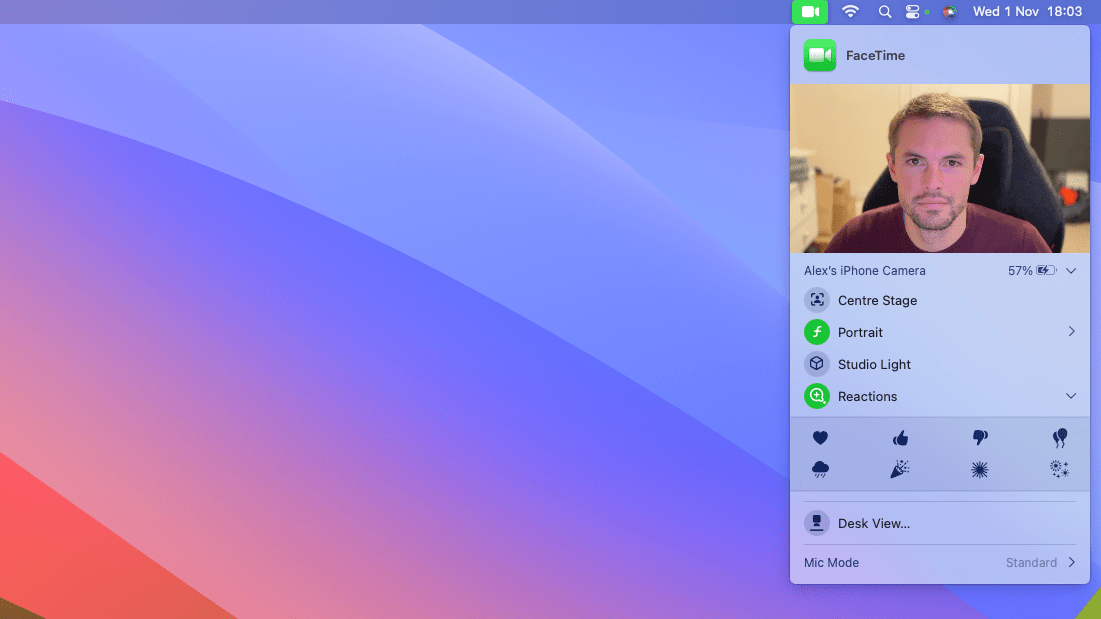Click the green FaceTime camera menu bar icon
Screen dimensions: 1101x619
[x=809, y=12]
